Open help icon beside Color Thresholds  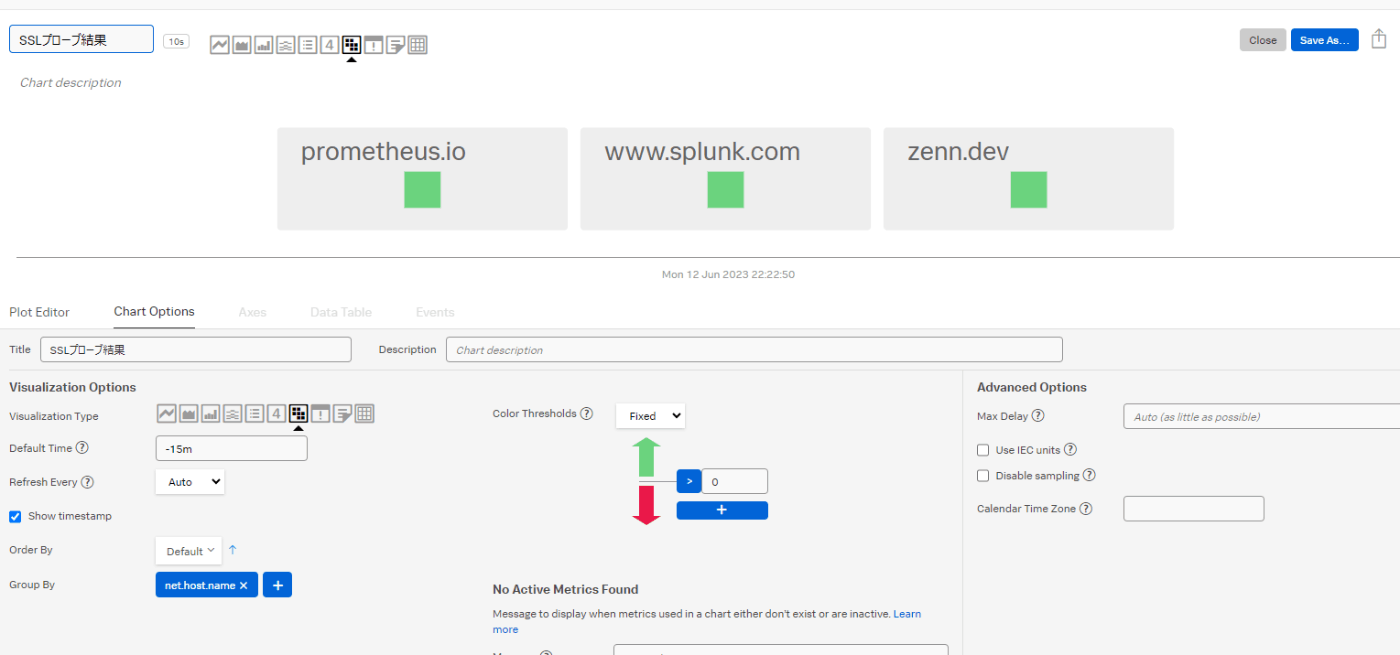[x=587, y=413]
